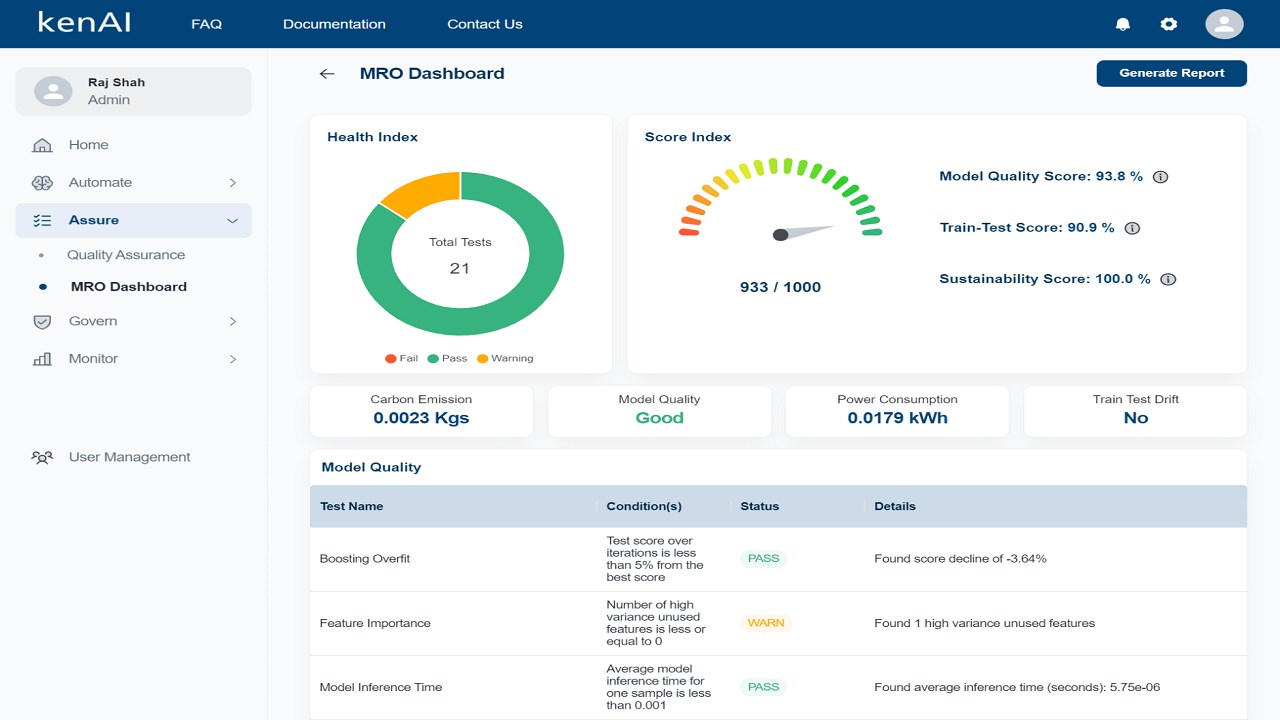
Task: Click the Power Consumption card
Action: (898, 411)
